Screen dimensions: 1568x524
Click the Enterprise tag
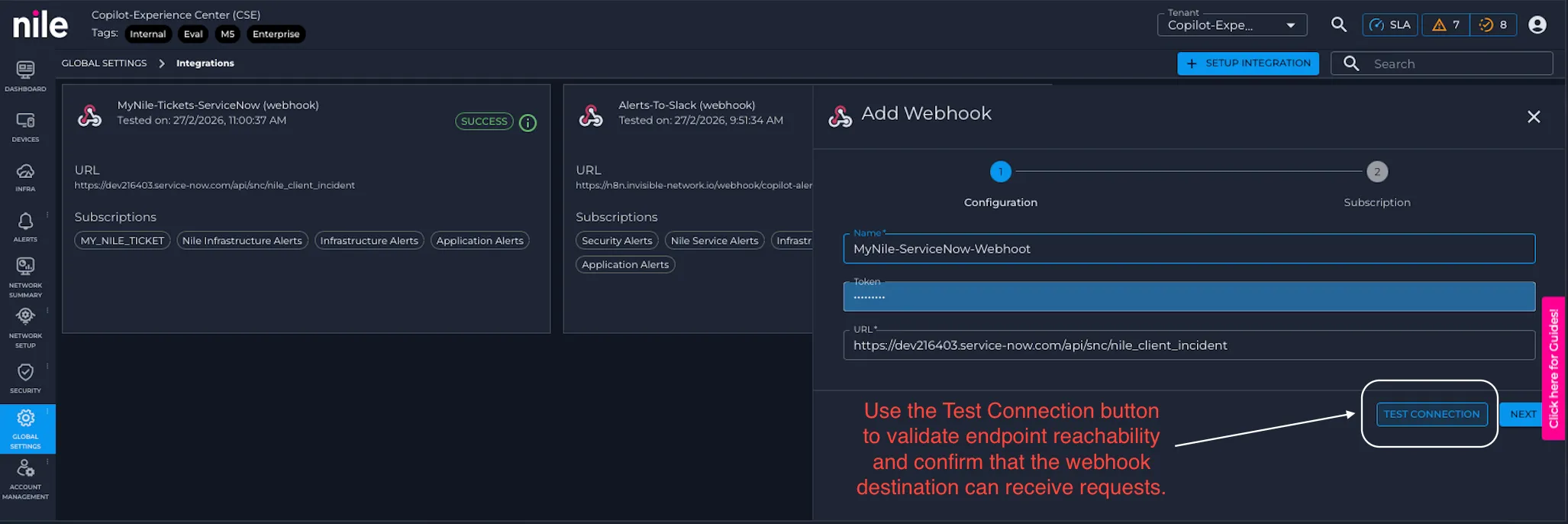[x=276, y=34]
